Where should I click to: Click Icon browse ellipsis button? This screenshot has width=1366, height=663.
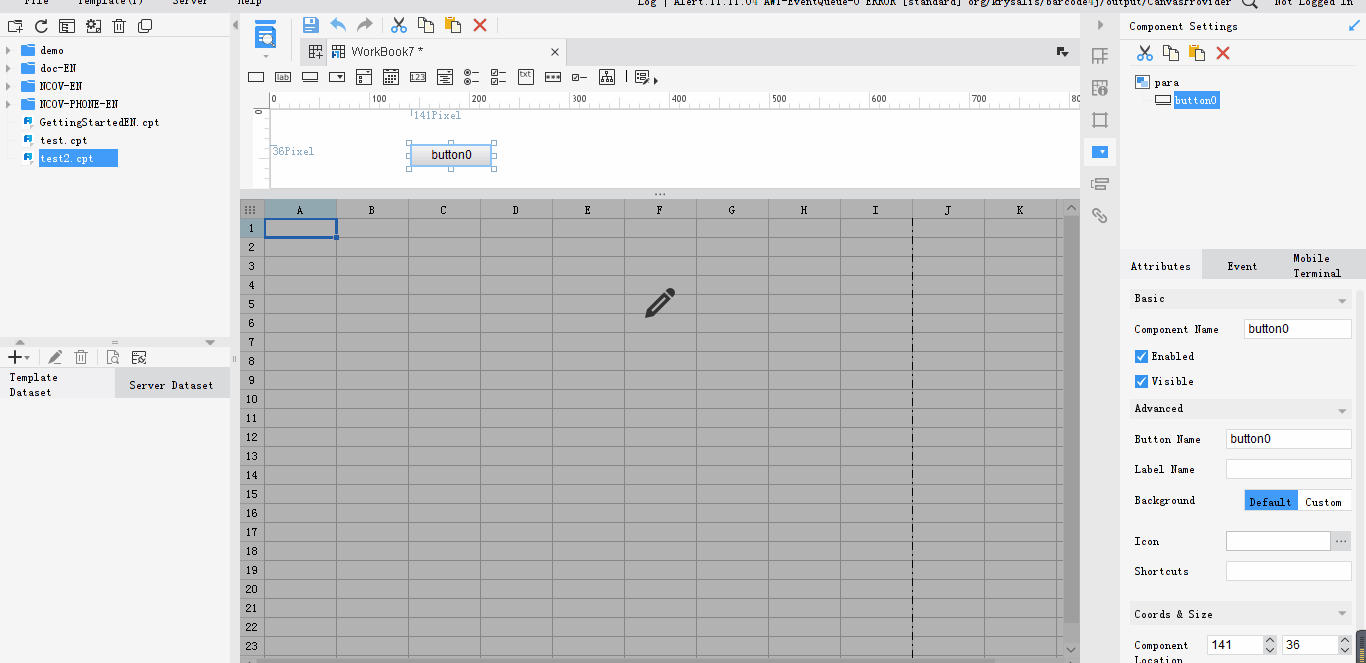[x=1342, y=541]
